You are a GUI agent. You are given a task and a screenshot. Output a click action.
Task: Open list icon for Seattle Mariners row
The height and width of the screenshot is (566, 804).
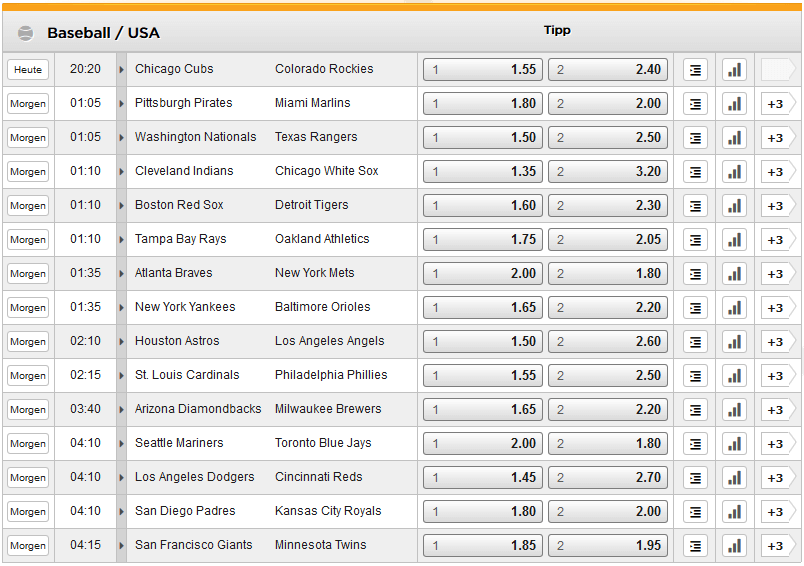[695, 444]
